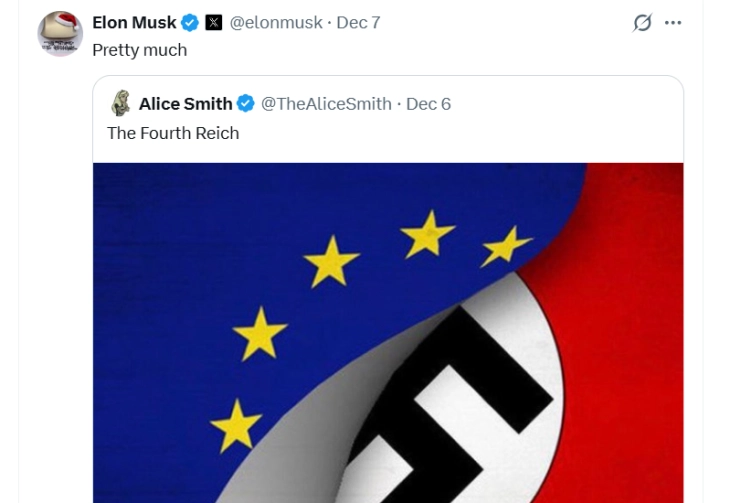Open the Elon Musk display name link
The width and height of the screenshot is (730, 503).
pyautogui.click(x=134, y=22)
